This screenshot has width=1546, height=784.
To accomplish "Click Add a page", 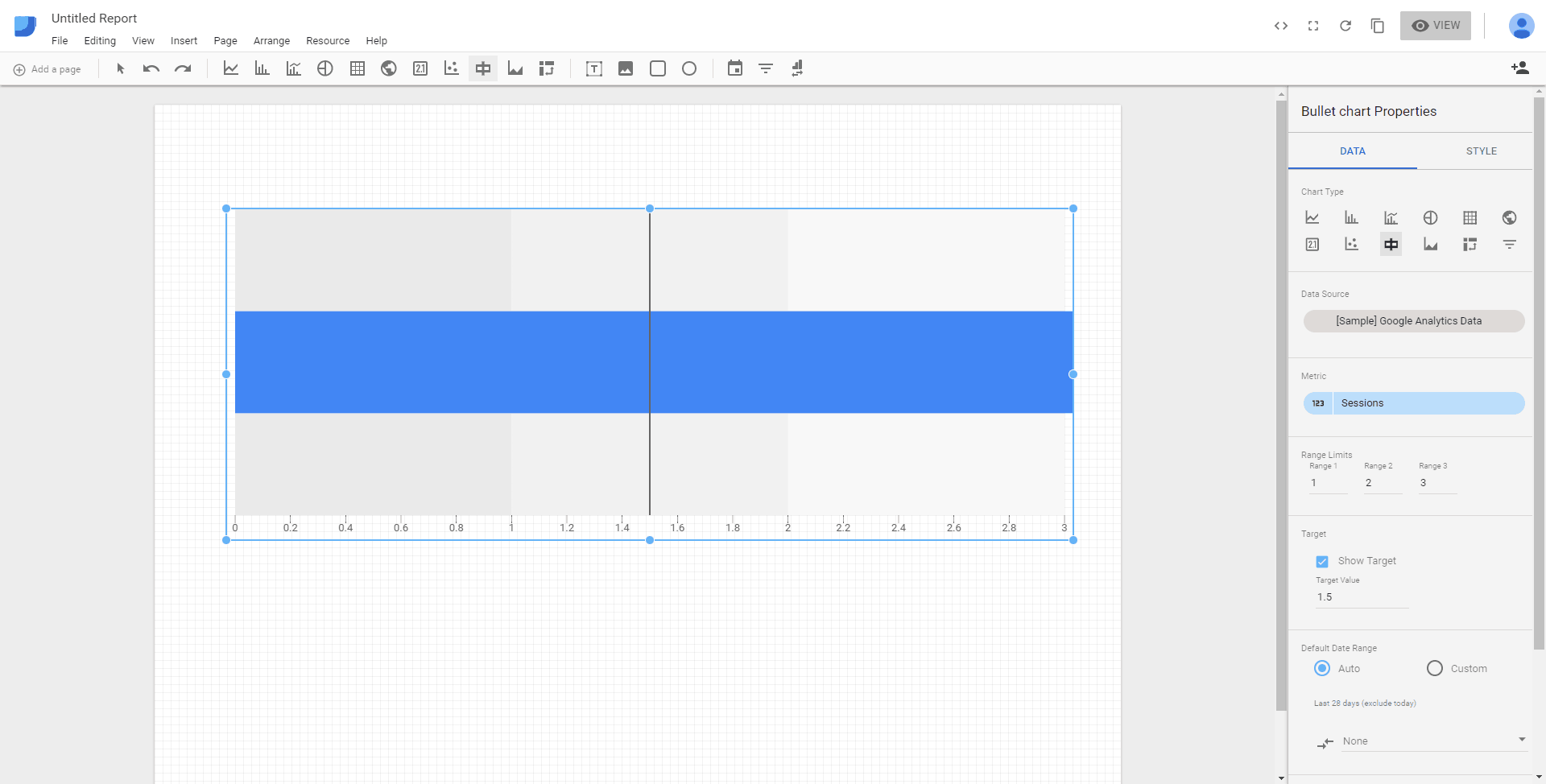I will [x=48, y=68].
